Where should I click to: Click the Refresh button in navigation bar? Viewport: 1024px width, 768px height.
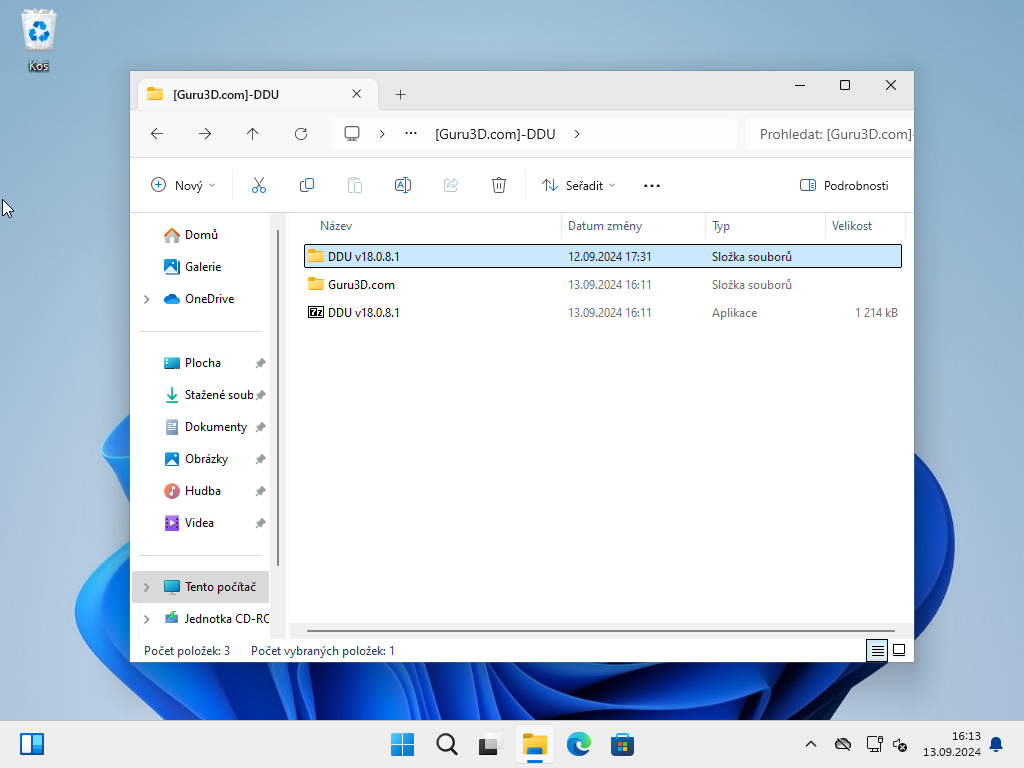click(301, 134)
